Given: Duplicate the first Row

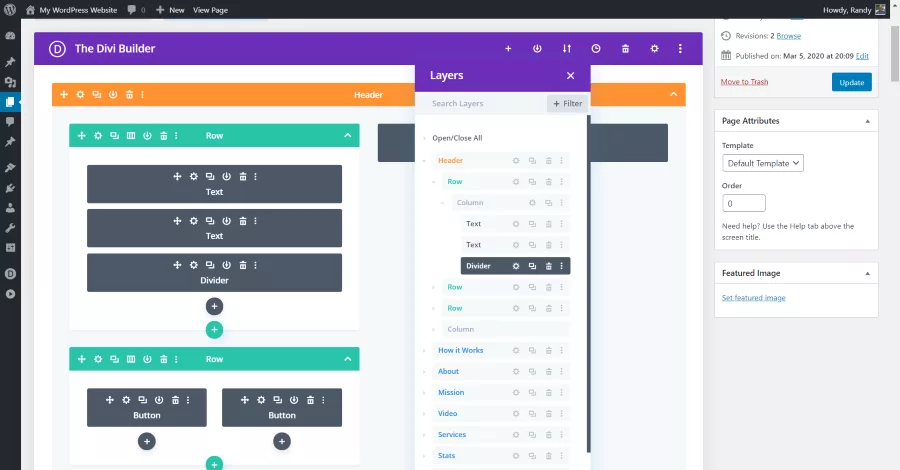Looking at the screenshot, I should coord(114,136).
